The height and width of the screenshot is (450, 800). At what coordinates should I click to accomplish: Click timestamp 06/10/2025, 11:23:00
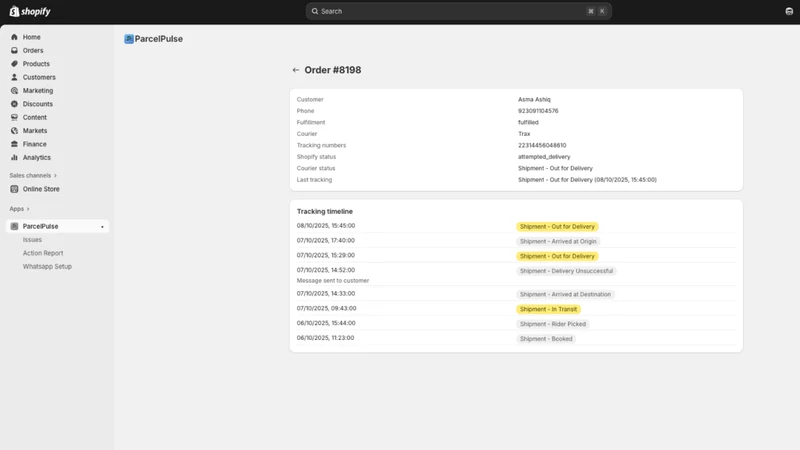coord(326,338)
